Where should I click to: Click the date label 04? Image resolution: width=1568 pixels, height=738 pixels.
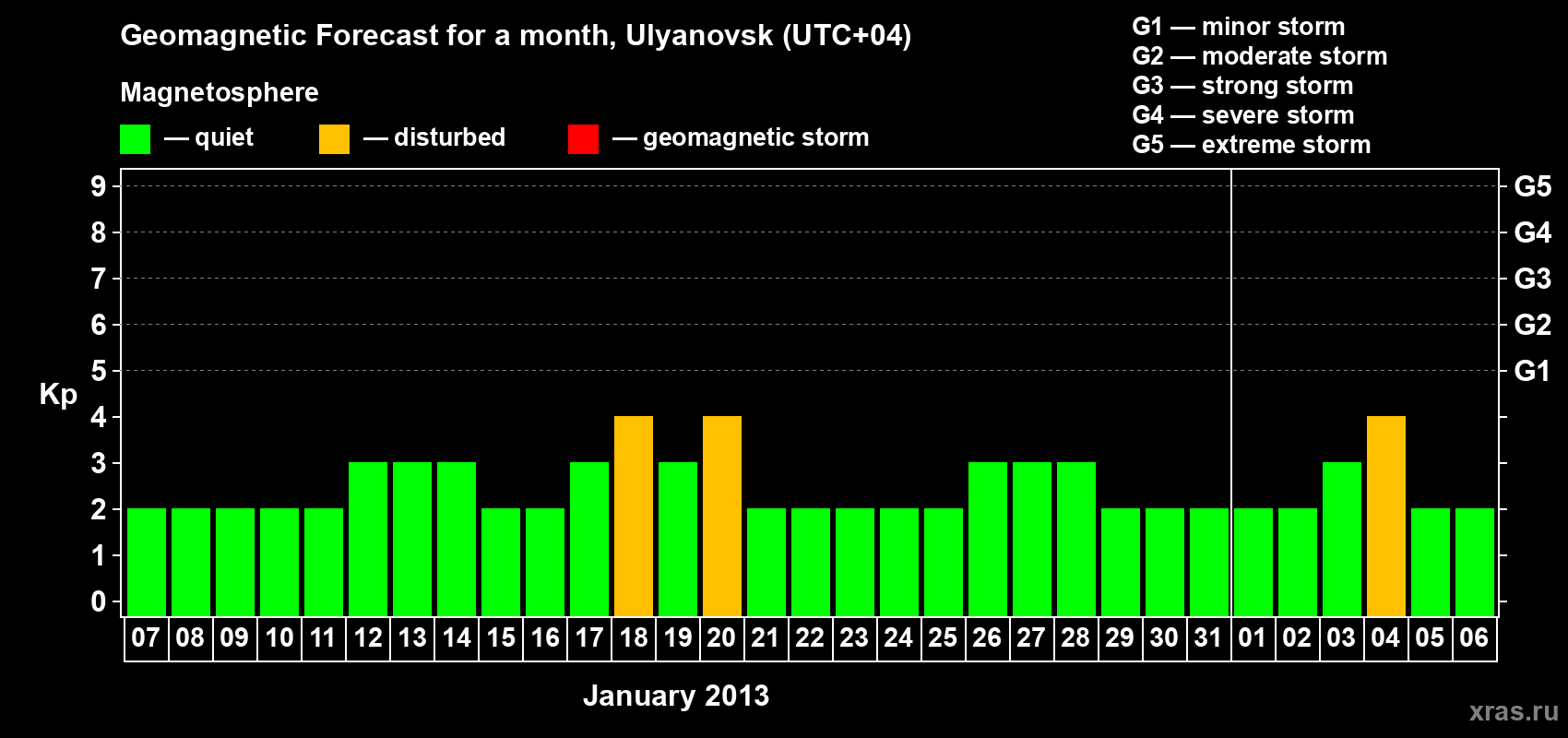pyautogui.click(x=1385, y=637)
